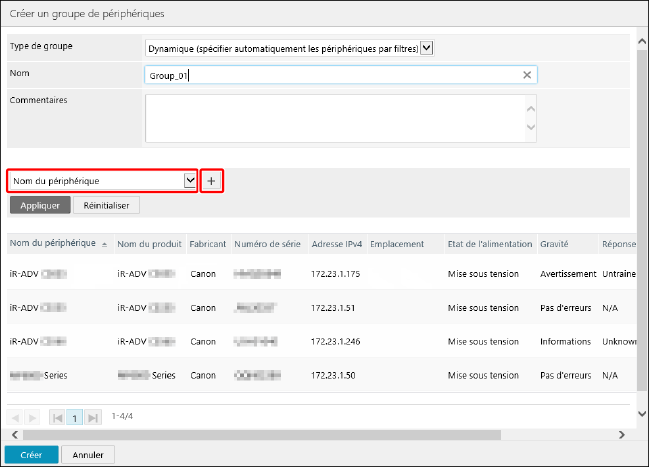Jump to last page in pager

click(x=93, y=416)
